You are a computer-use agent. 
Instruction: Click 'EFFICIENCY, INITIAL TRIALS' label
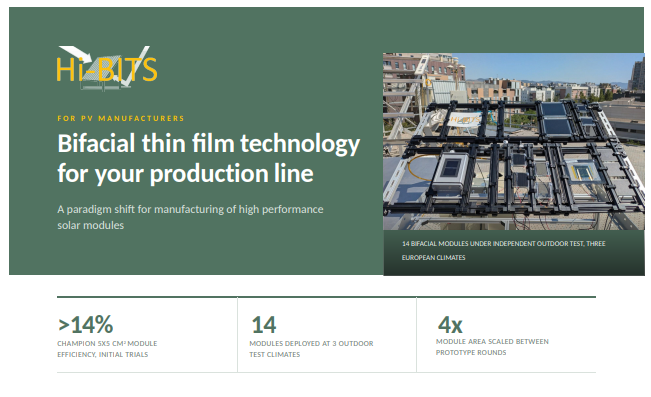[103, 354]
